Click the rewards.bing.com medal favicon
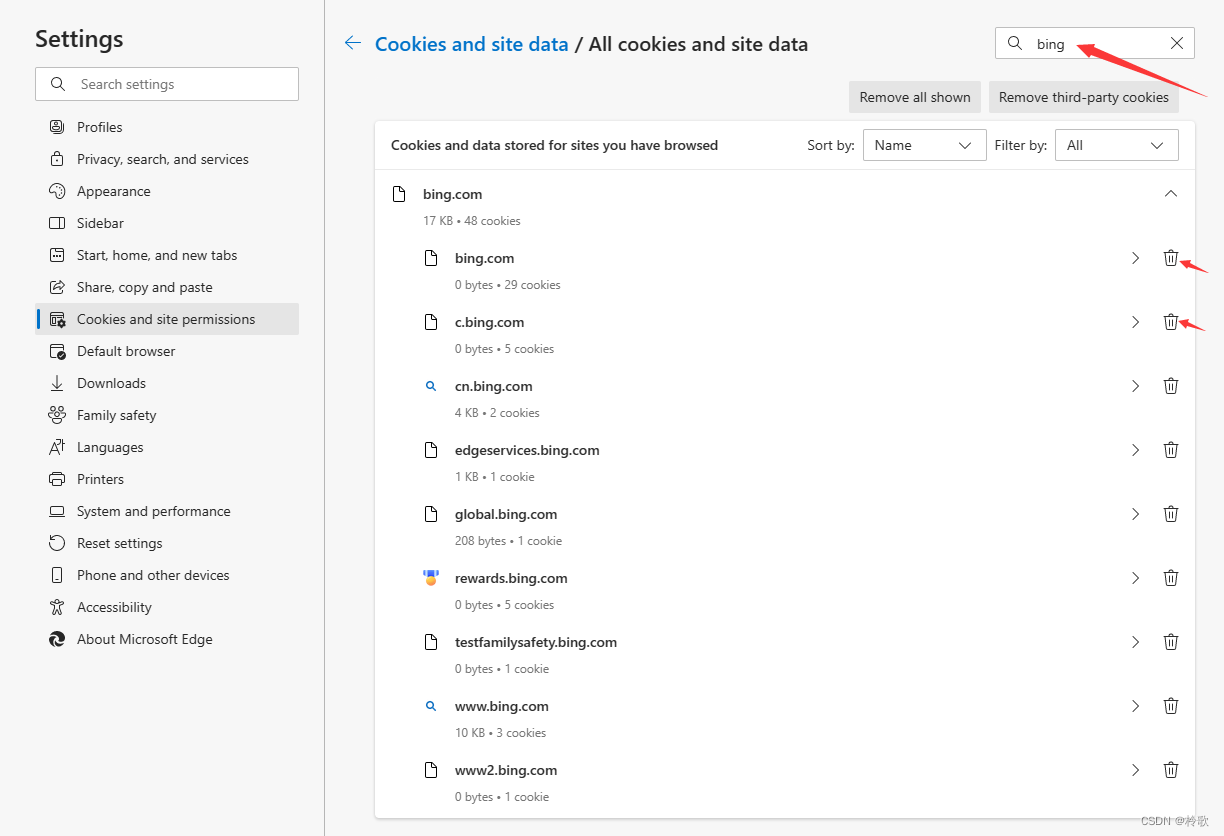1224x836 pixels. (x=431, y=578)
